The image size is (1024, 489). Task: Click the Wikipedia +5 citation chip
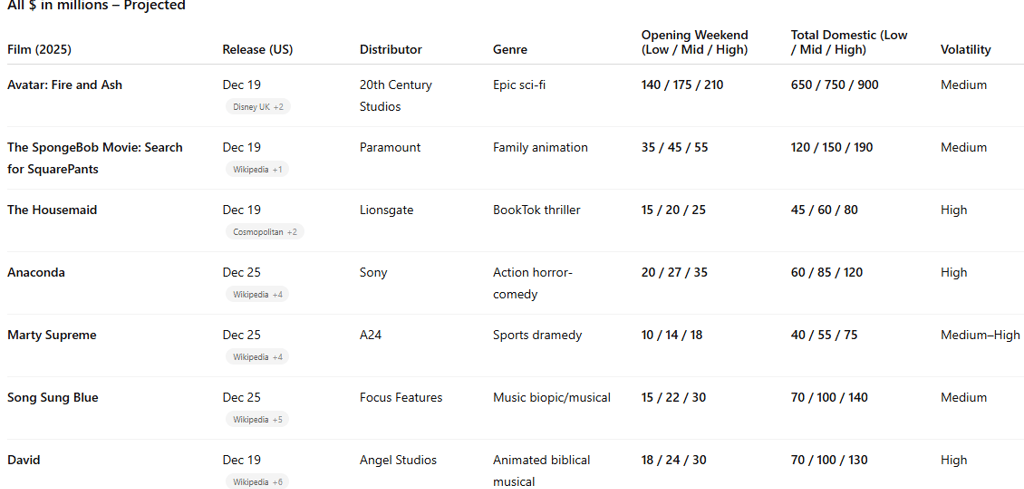coord(257,419)
